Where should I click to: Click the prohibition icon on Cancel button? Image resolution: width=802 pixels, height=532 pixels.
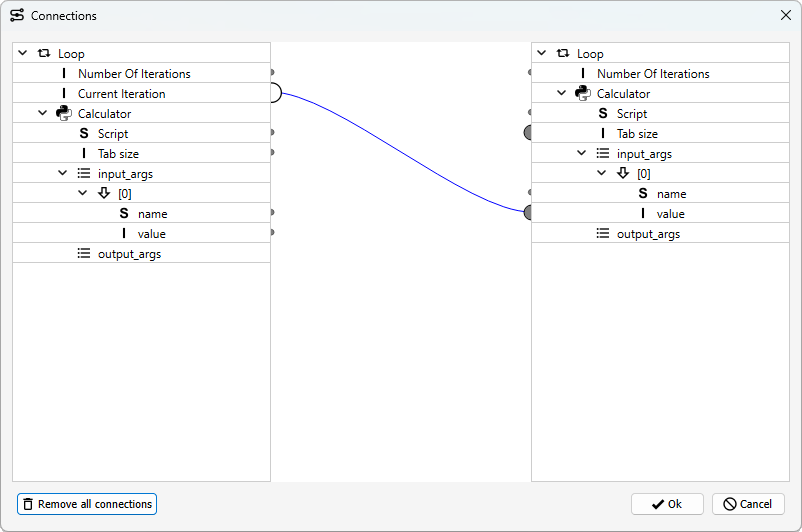point(730,504)
